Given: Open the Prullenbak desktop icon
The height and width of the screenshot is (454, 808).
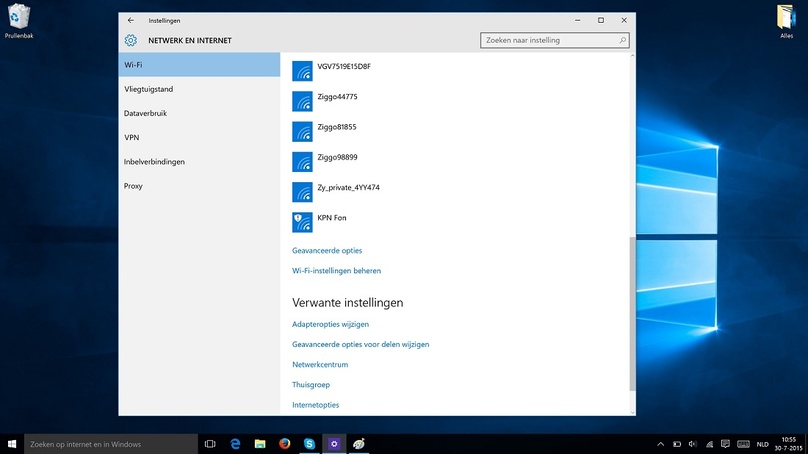Looking at the screenshot, I should [19, 22].
